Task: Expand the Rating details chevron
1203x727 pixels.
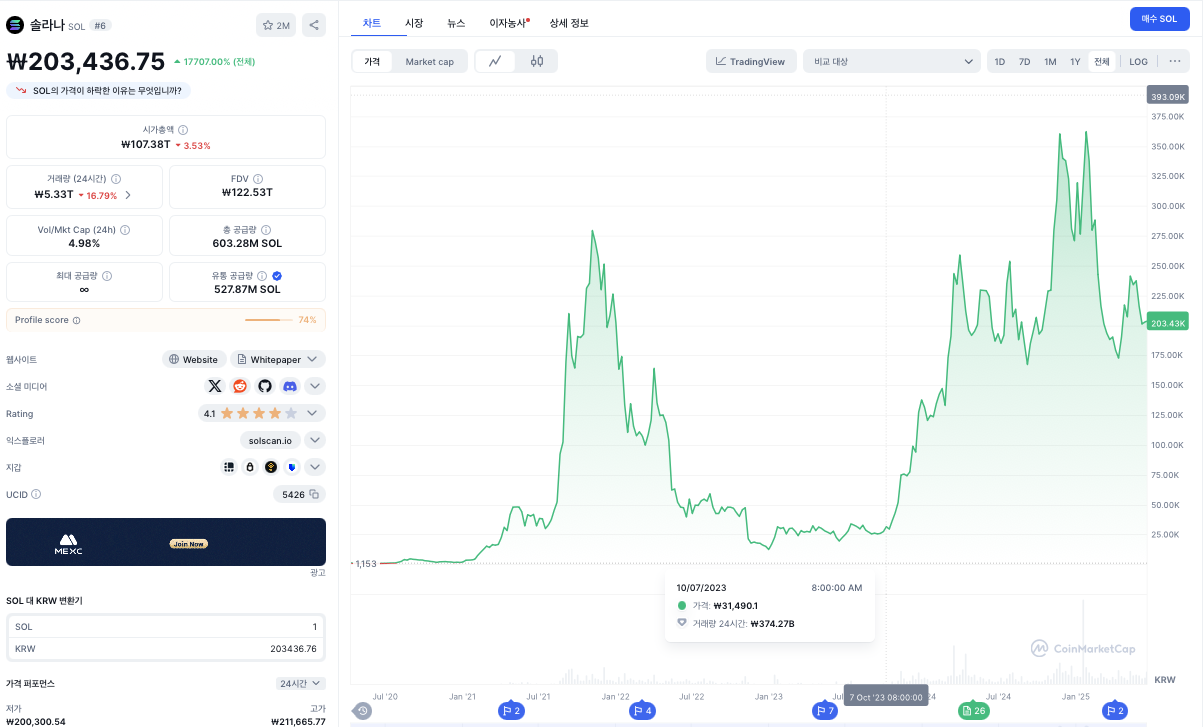Action: tap(313, 413)
